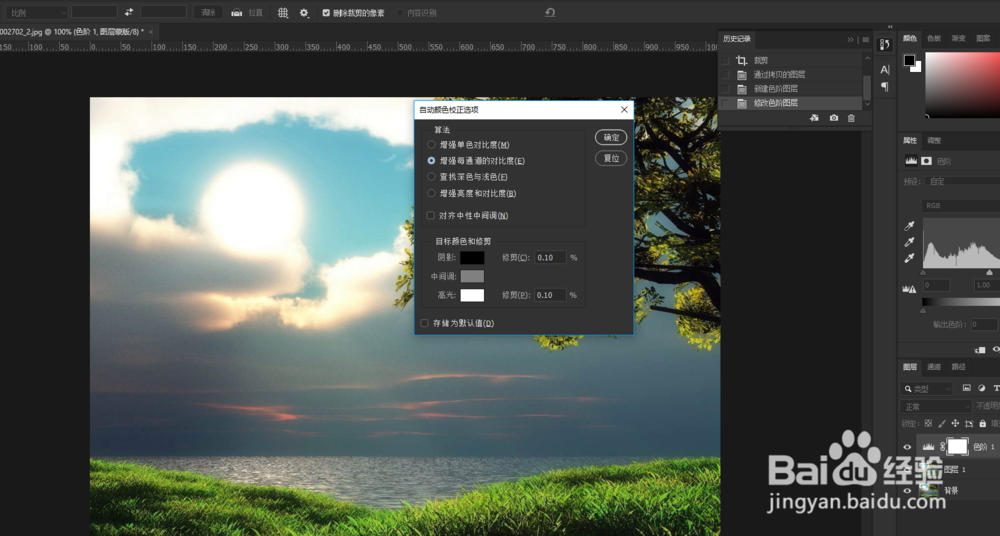Open the 预设 自定 preset dropdown

tap(963, 181)
